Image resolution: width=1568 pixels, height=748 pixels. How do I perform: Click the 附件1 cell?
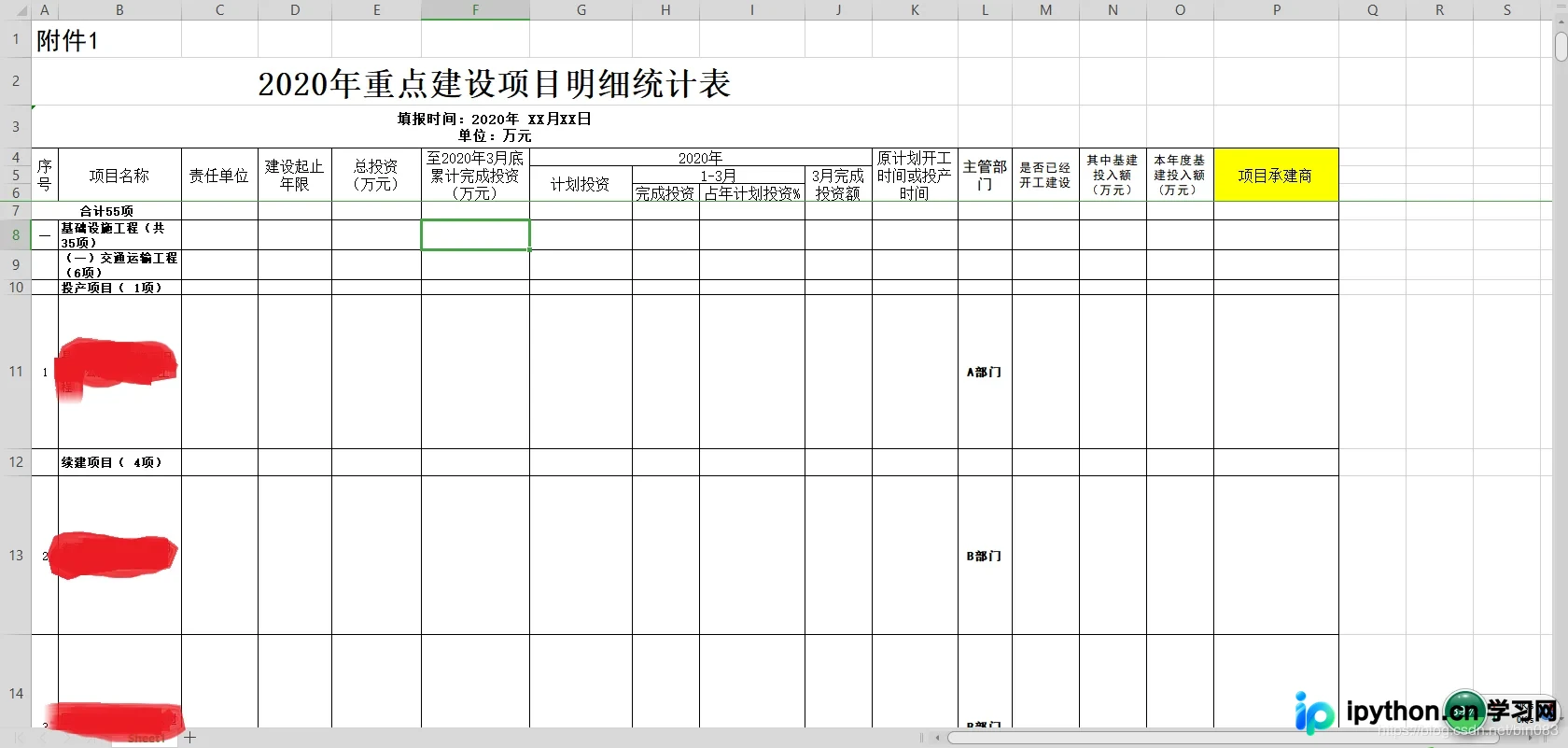[x=67, y=40]
